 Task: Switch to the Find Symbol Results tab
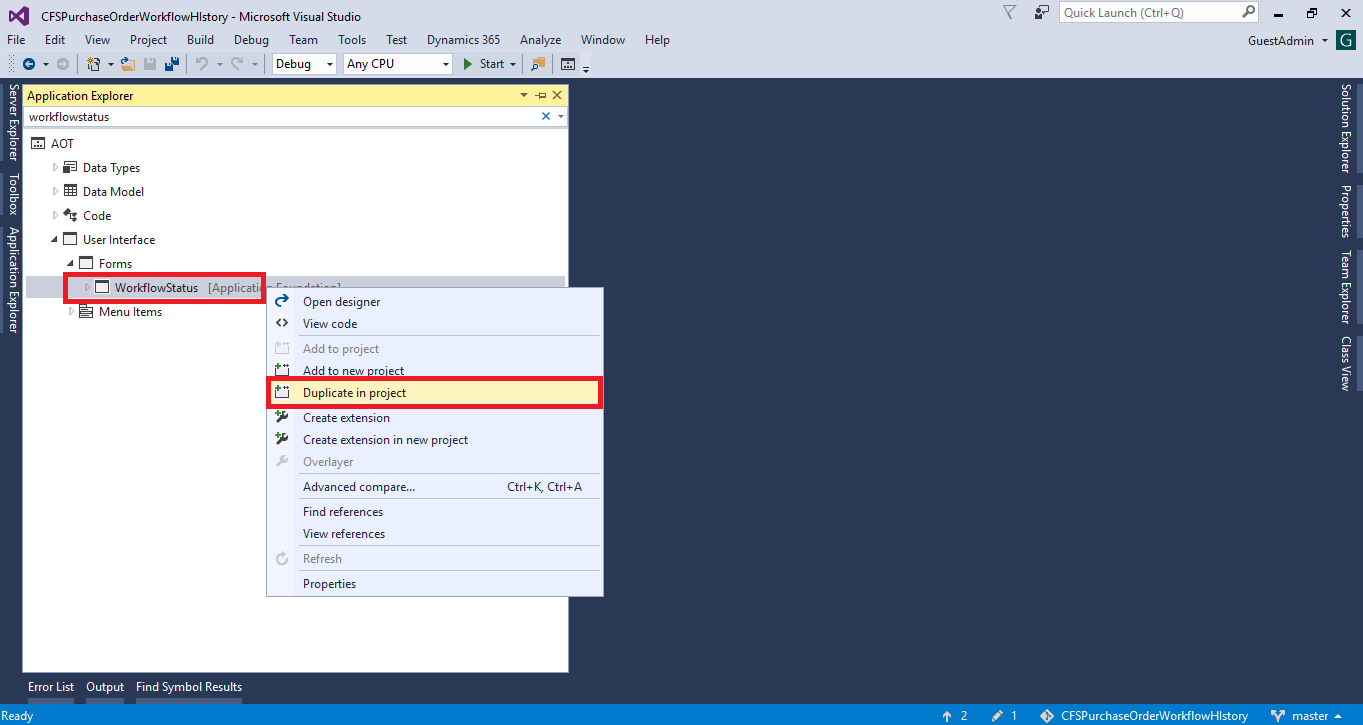tap(189, 687)
